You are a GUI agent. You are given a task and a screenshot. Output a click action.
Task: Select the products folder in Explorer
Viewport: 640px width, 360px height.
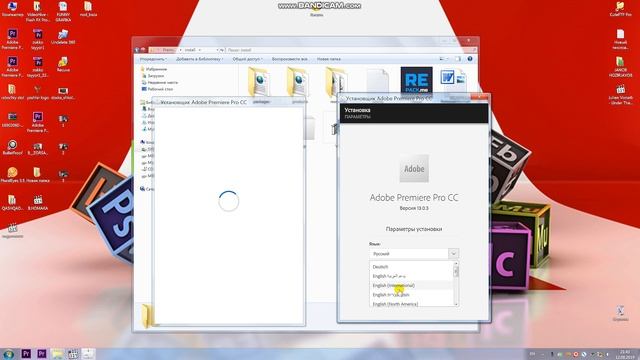pyautogui.click(x=299, y=84)
